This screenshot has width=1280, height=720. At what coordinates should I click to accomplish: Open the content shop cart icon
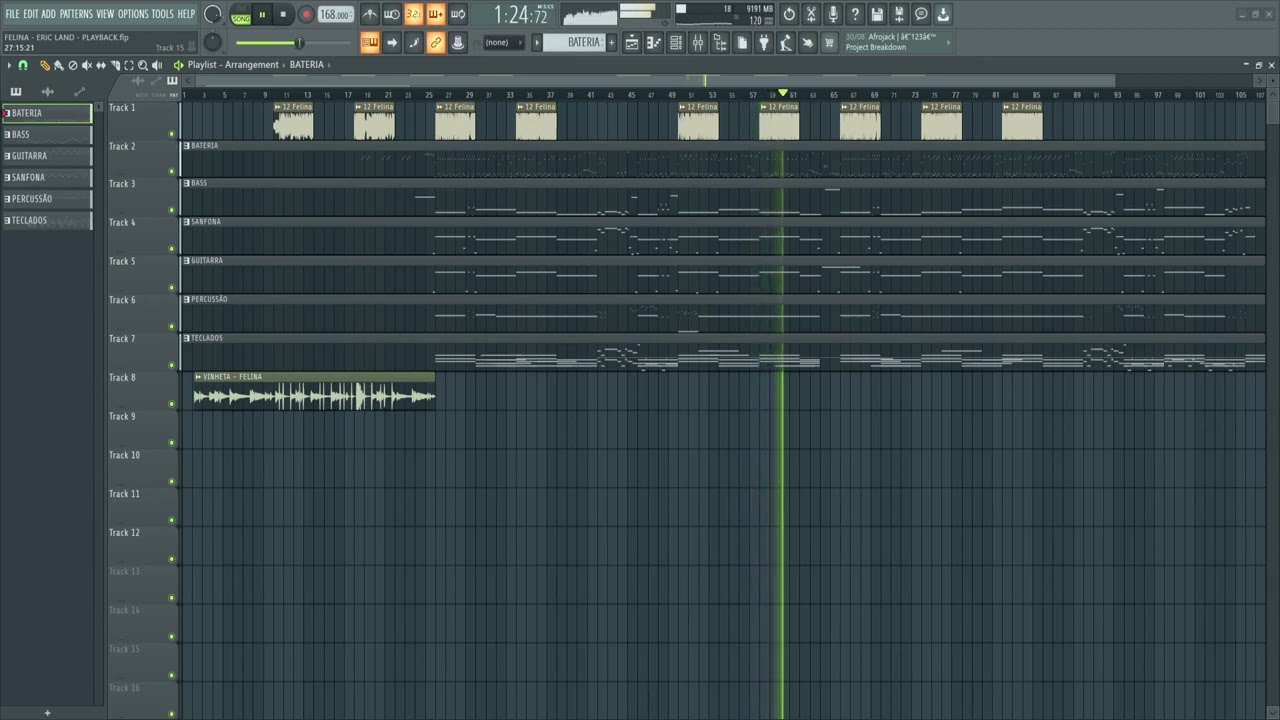coord(828,42)
